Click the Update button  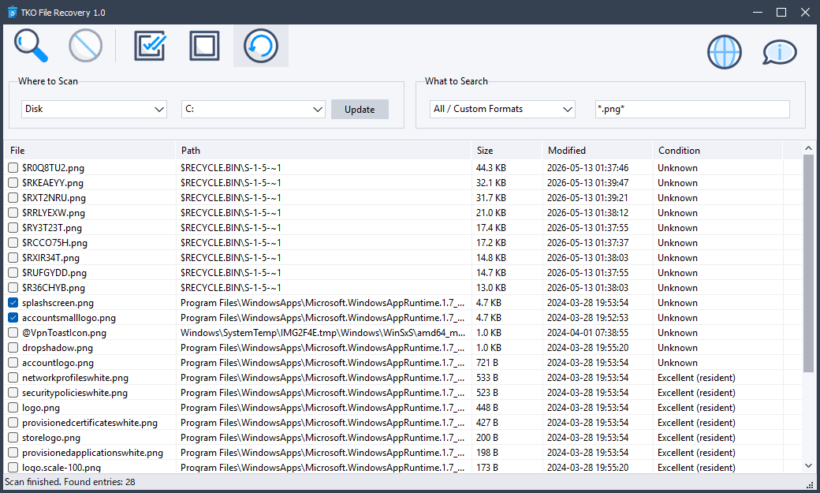360,109
